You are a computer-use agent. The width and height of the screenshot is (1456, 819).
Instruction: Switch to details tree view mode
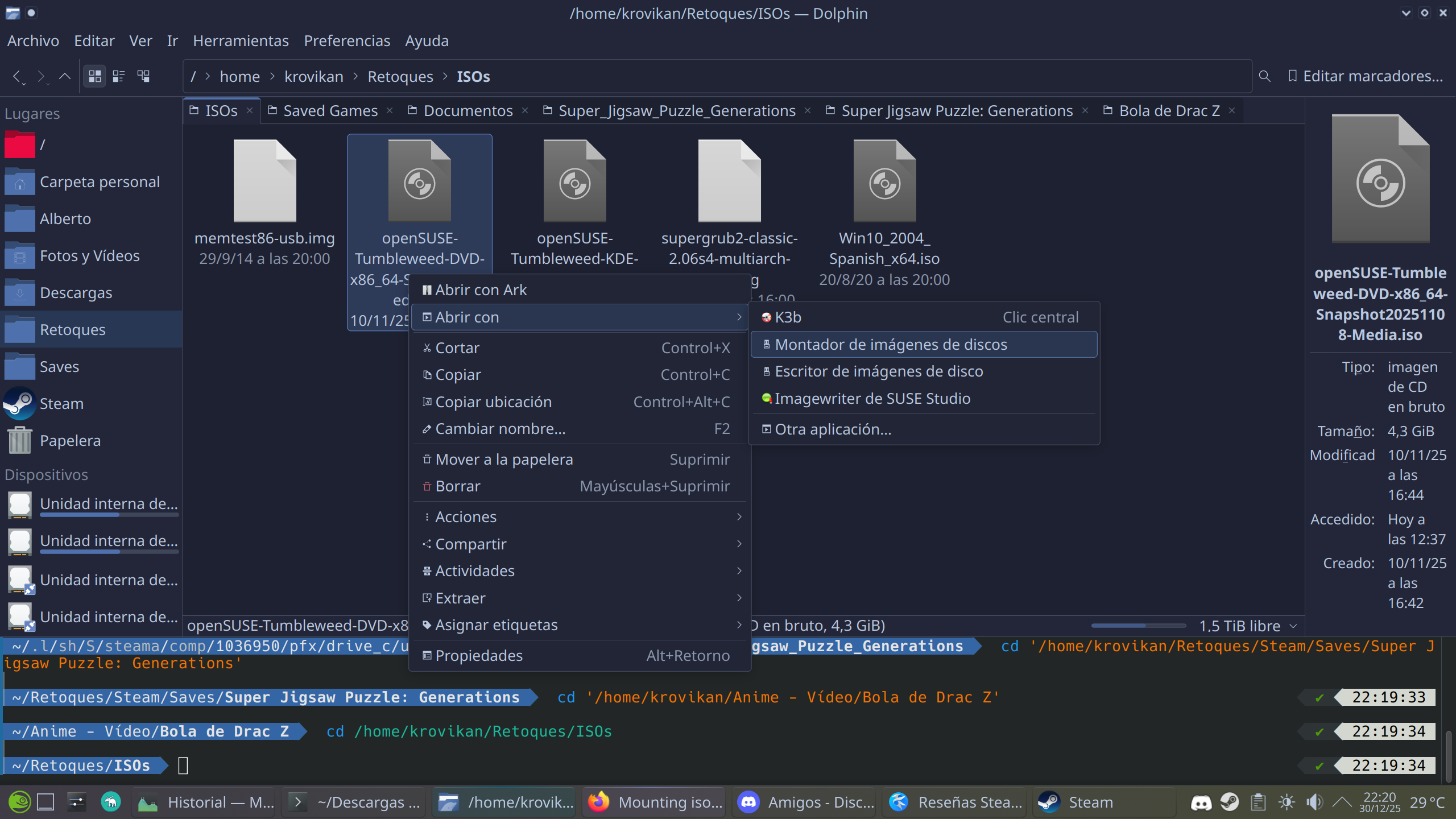coord(143,76)
